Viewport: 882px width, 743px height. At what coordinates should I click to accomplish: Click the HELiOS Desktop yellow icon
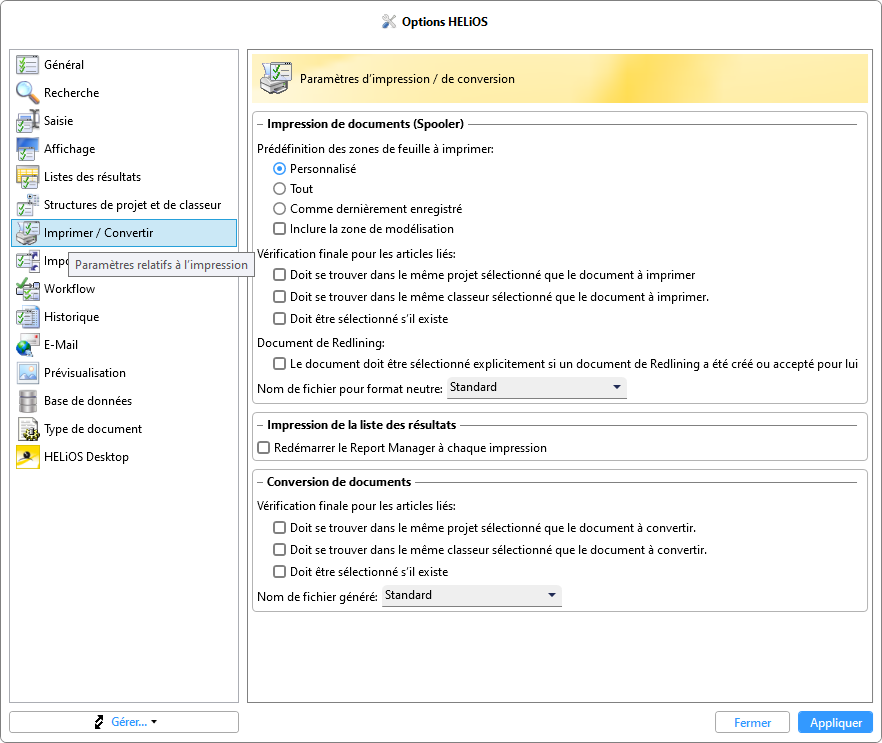click(x=27, y=457)
